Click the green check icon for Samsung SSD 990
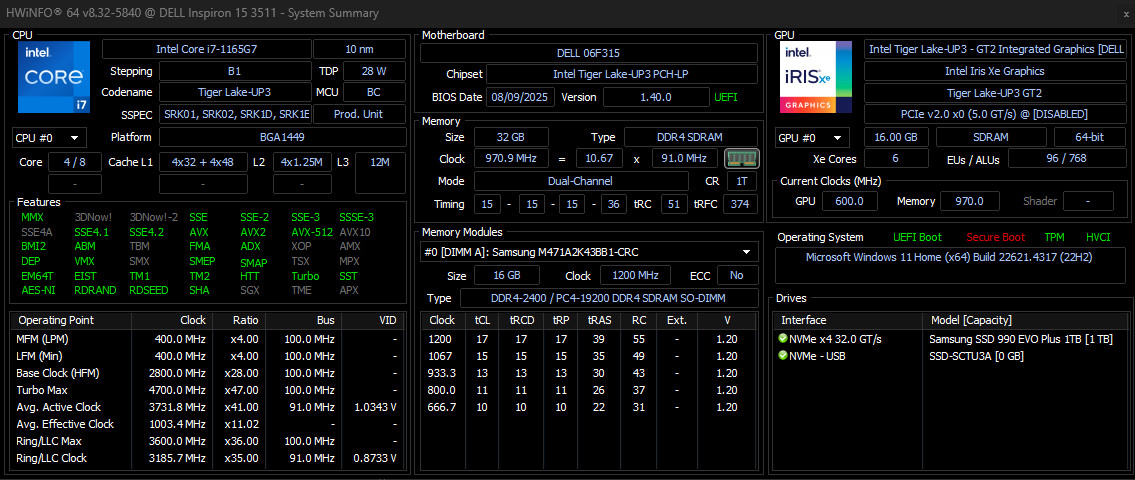The height and width of the screenshot is (480, 1135). click(782, 339)
